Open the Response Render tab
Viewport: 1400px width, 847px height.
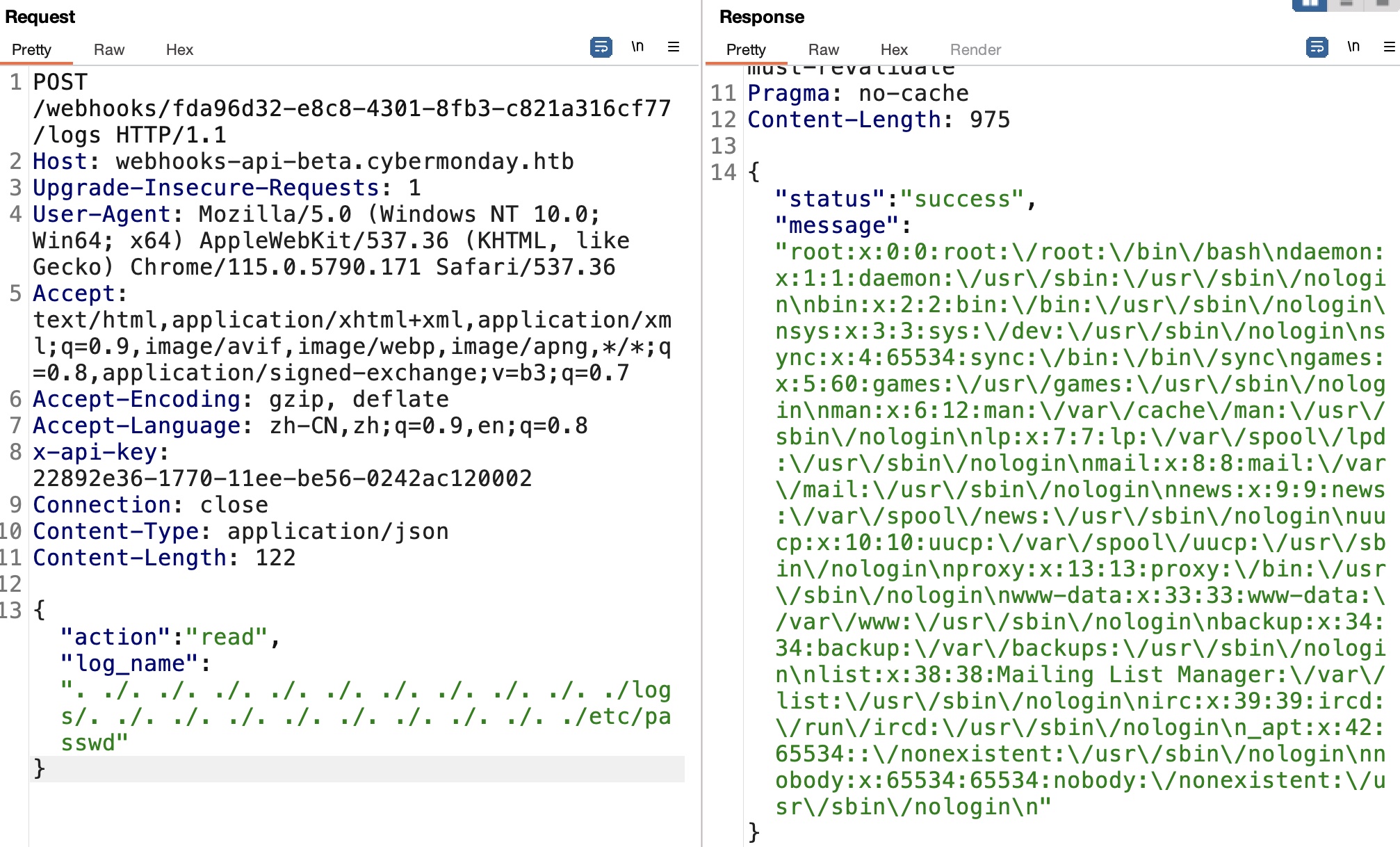(x=975, y=49)
